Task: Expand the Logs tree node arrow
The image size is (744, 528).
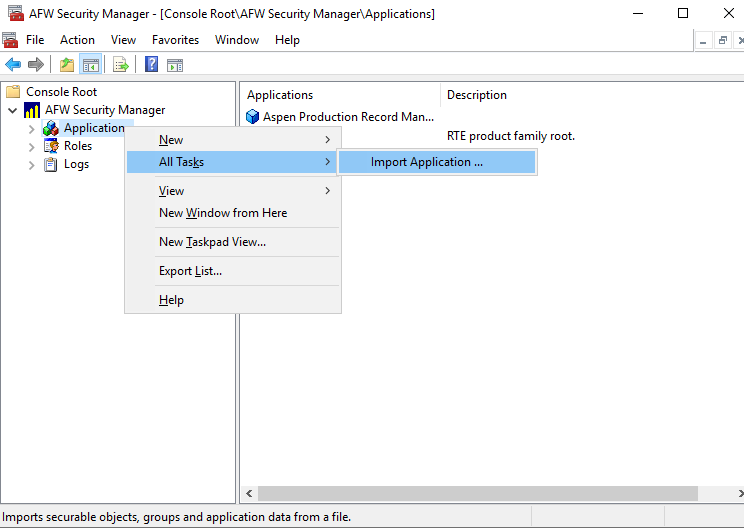Action: pyautogui.click(x=31, y=165)
